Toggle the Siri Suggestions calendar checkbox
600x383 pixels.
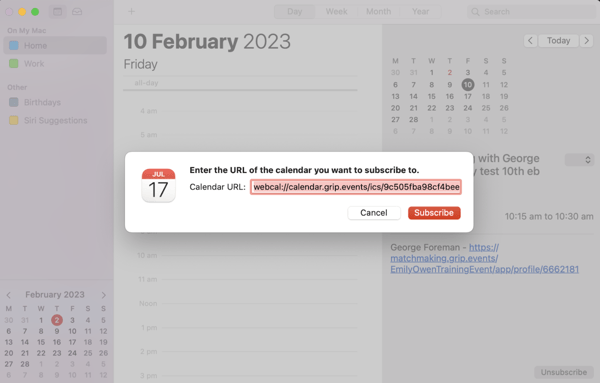point(14,121)
